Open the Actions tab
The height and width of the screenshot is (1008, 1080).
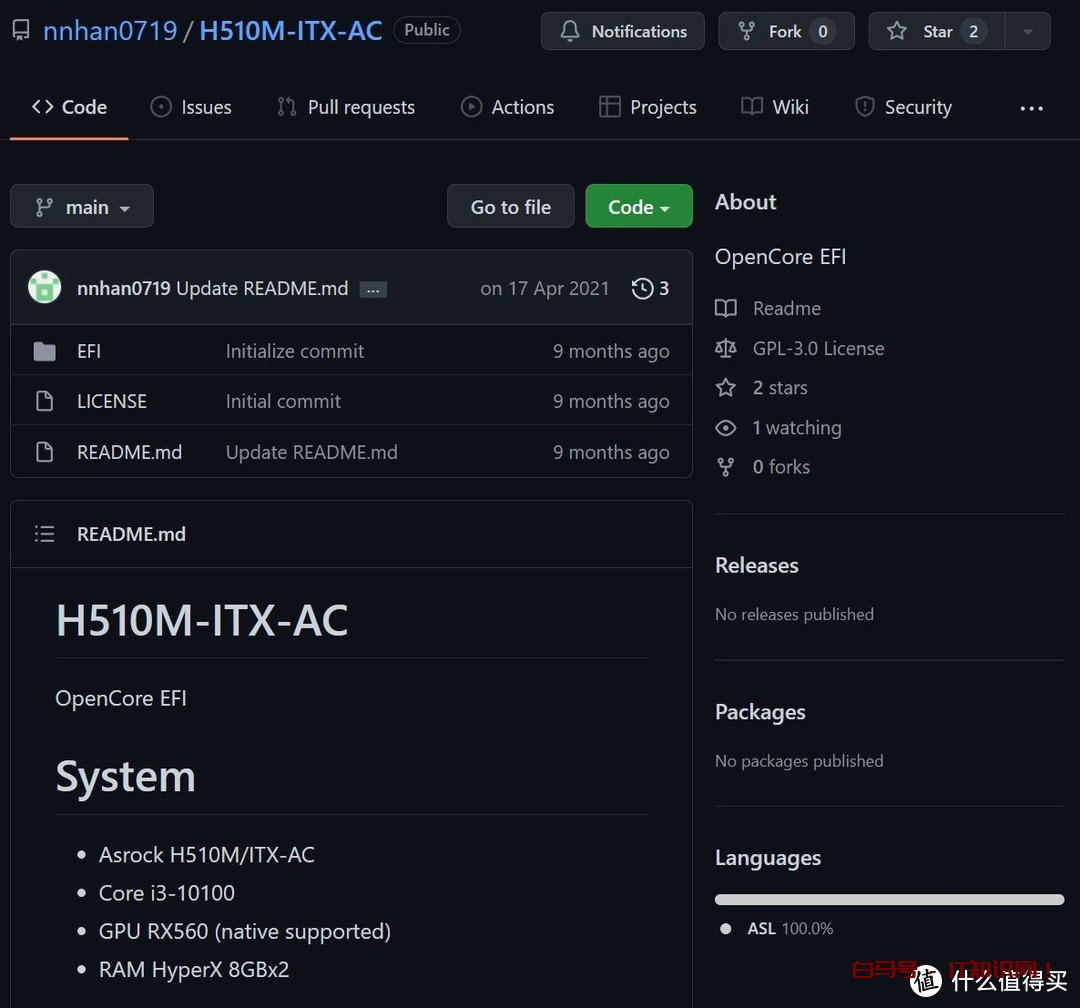pyautogui.click(x=507, y=107)
